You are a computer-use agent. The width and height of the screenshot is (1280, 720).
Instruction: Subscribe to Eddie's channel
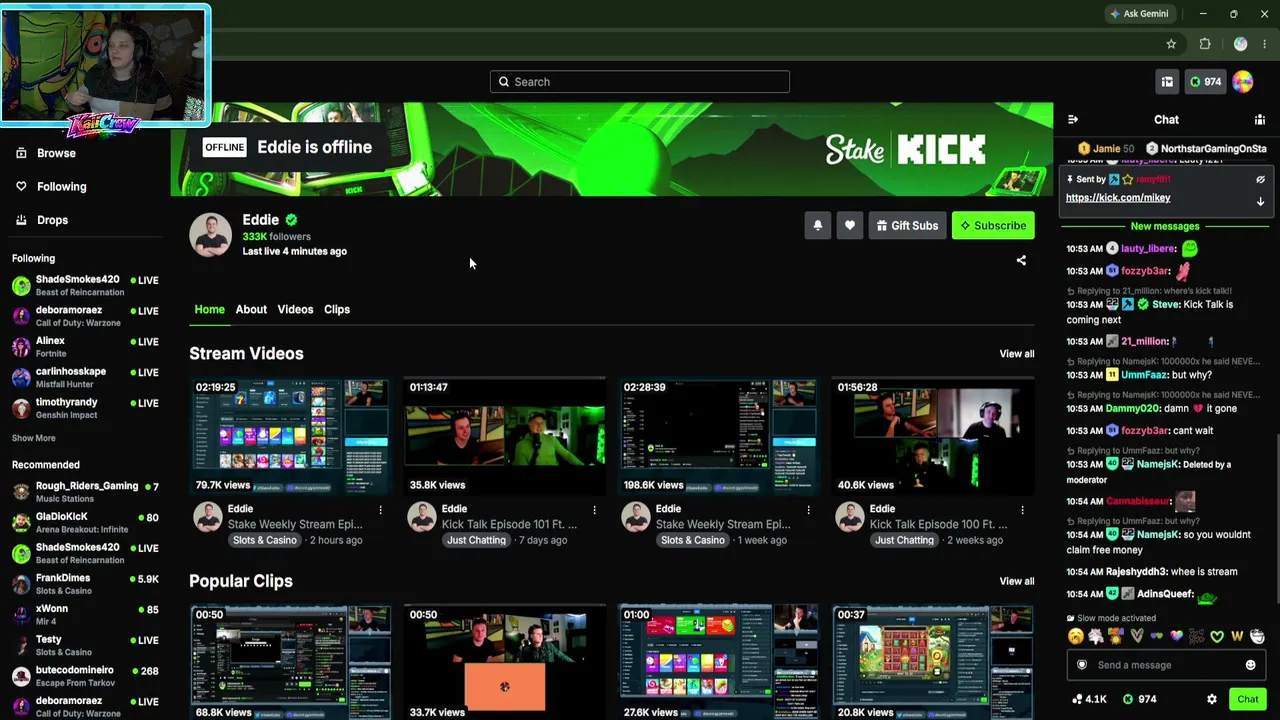pos(993,226)
